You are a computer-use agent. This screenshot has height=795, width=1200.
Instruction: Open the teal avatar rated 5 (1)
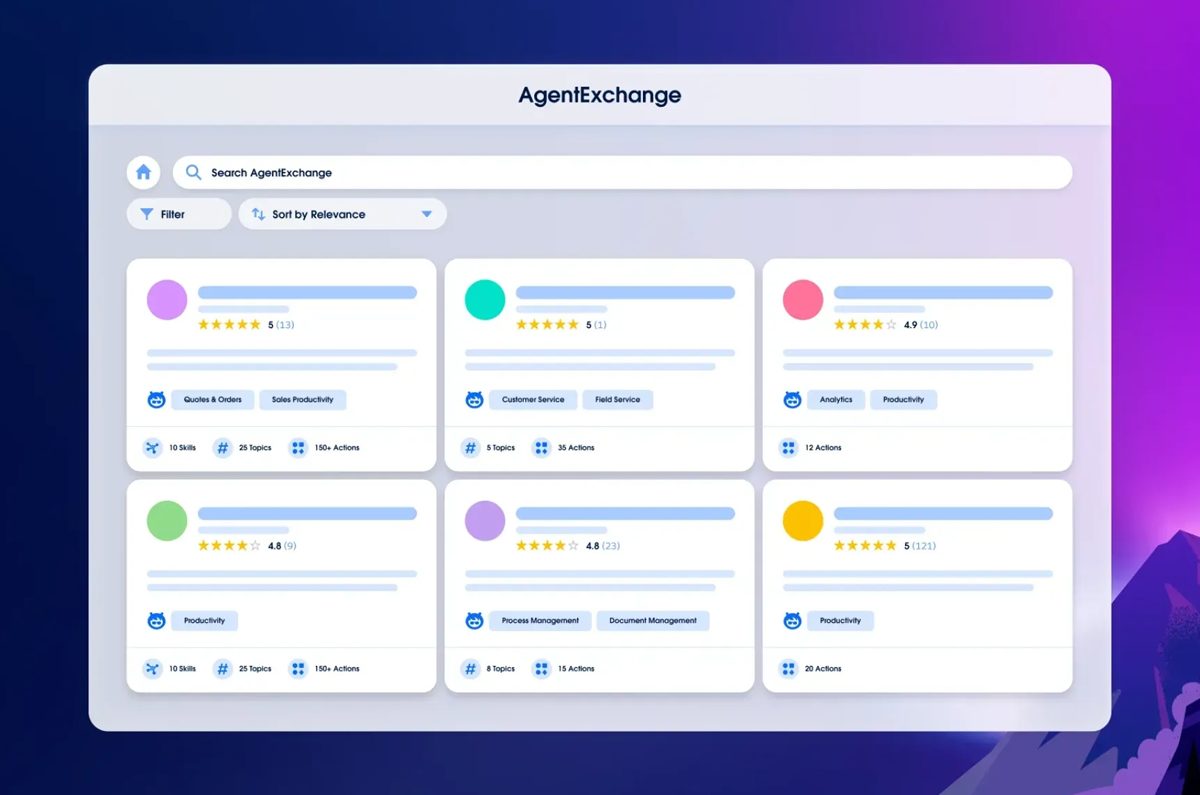click(485, 300)
